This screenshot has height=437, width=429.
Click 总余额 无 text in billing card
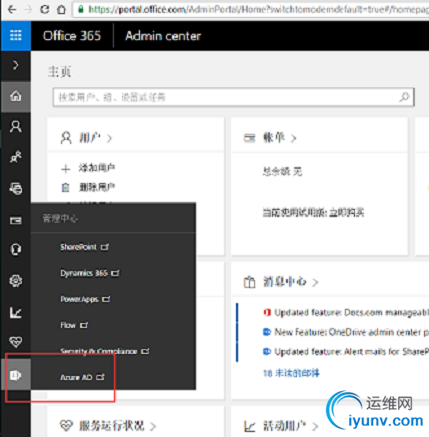coord(282,172)
